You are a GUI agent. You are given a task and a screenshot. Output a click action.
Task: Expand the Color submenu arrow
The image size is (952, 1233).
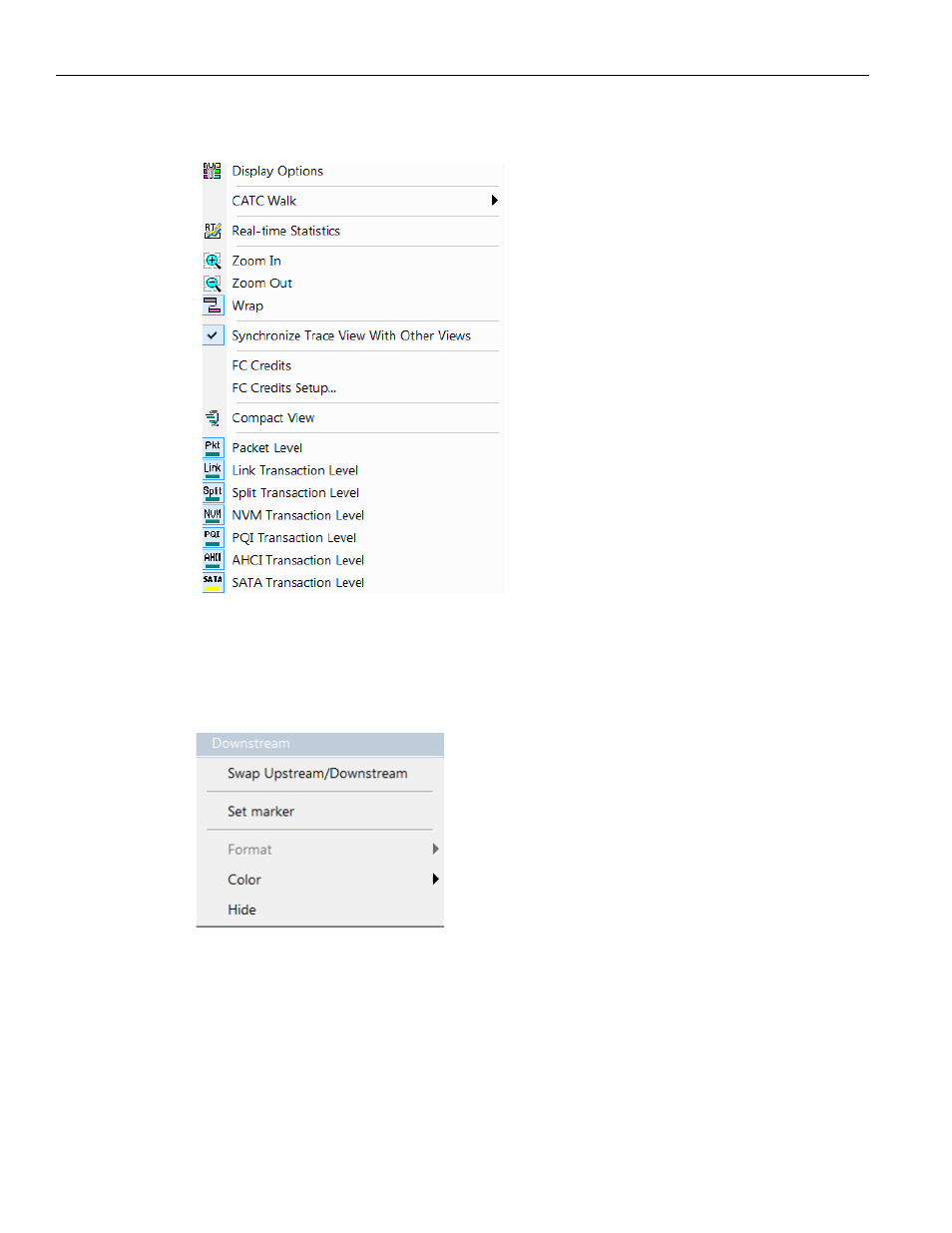click(x=435, y=879)
